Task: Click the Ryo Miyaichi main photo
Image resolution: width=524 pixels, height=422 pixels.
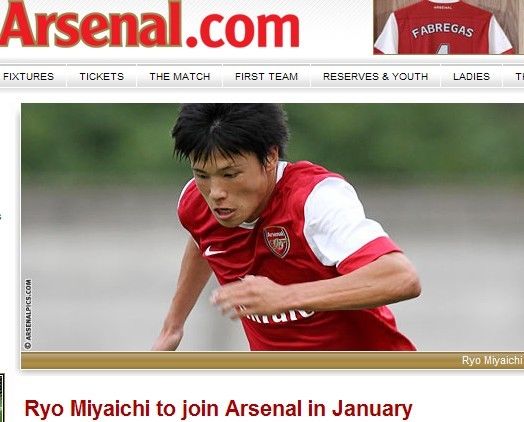Action: (x=272, y=227)
